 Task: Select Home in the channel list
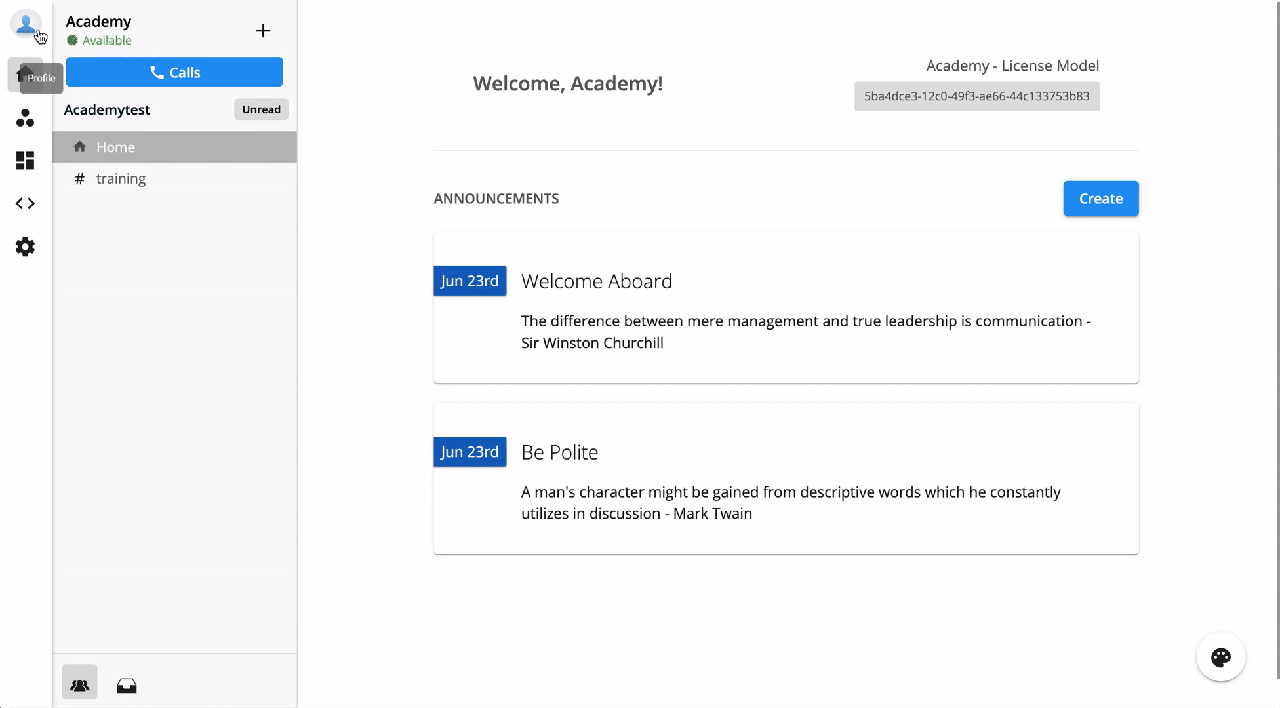175,147
